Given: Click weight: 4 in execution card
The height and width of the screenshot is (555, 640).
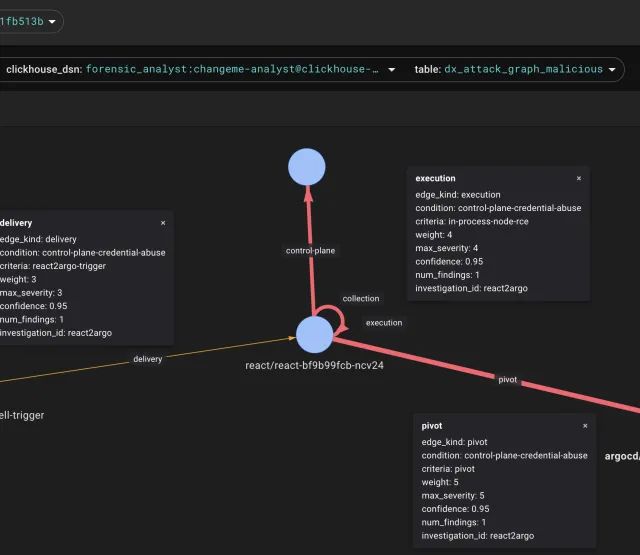Looking at the screenshot, I should [x=433, y=235].
